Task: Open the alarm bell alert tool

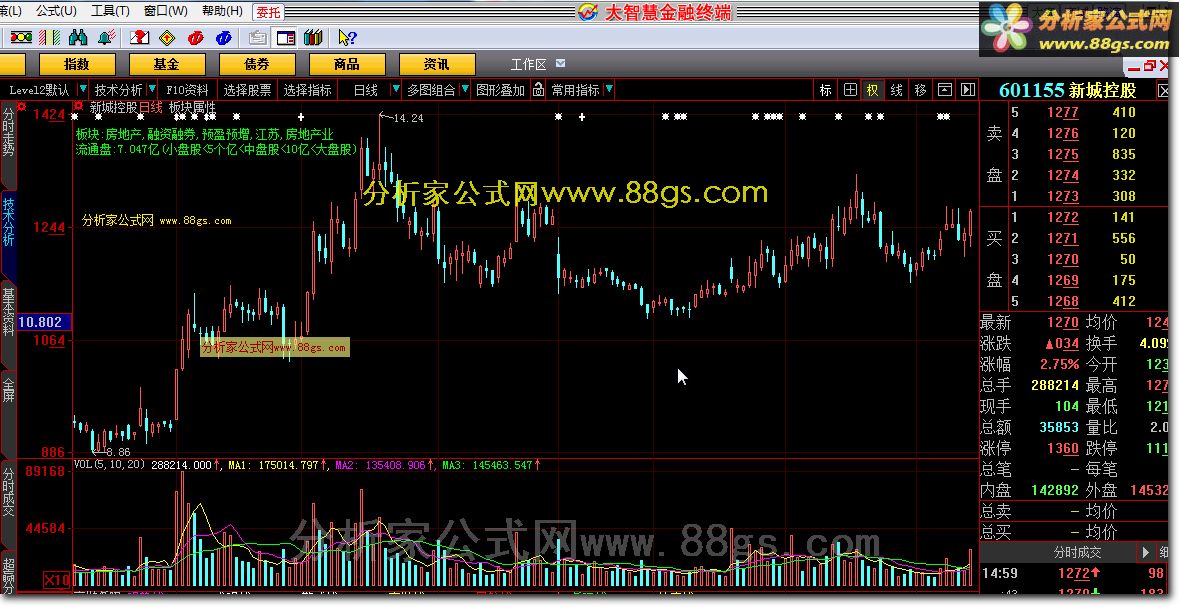Action: pos(106,37)
